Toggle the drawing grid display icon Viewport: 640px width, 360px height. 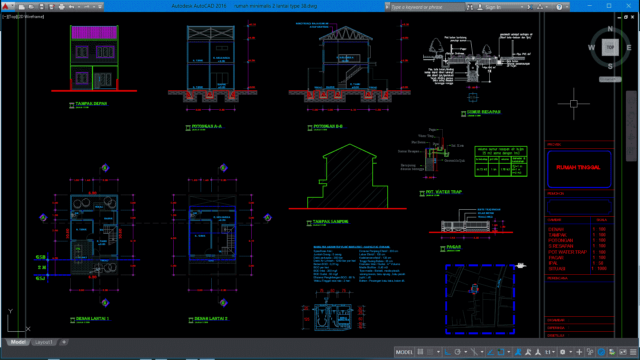[x=420, y=352]
